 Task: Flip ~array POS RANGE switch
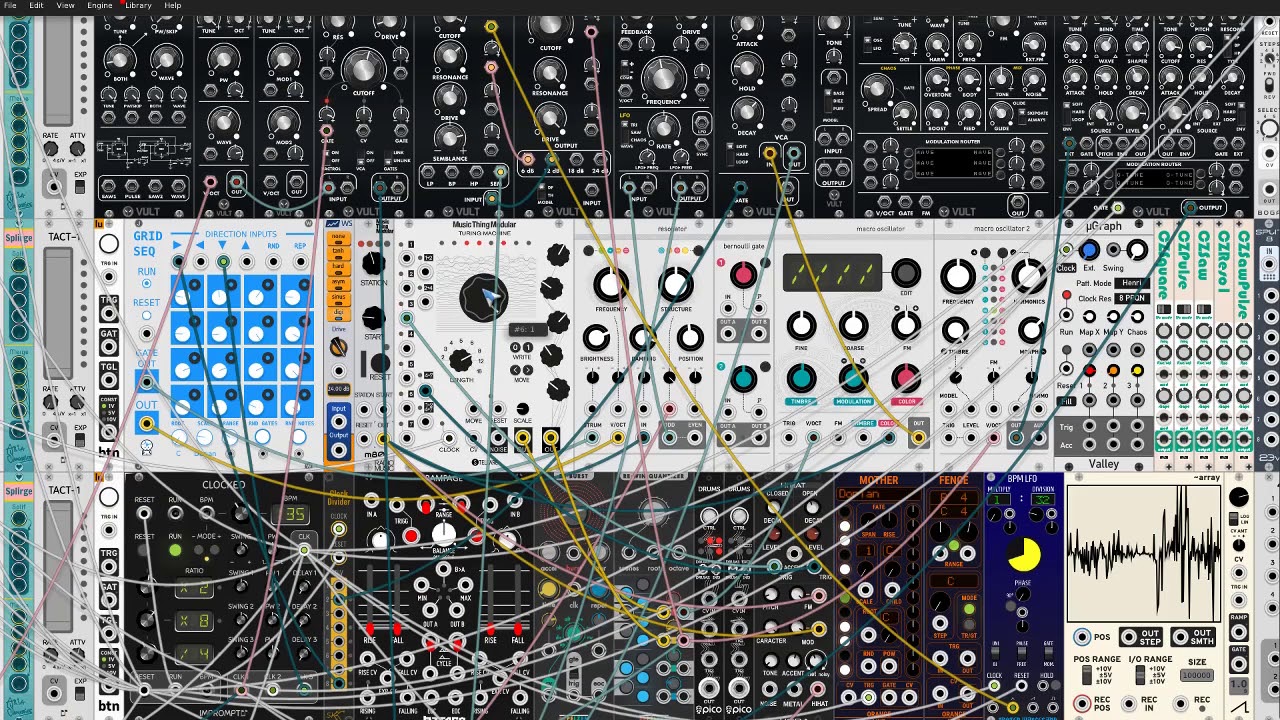tap(1087, 675)
